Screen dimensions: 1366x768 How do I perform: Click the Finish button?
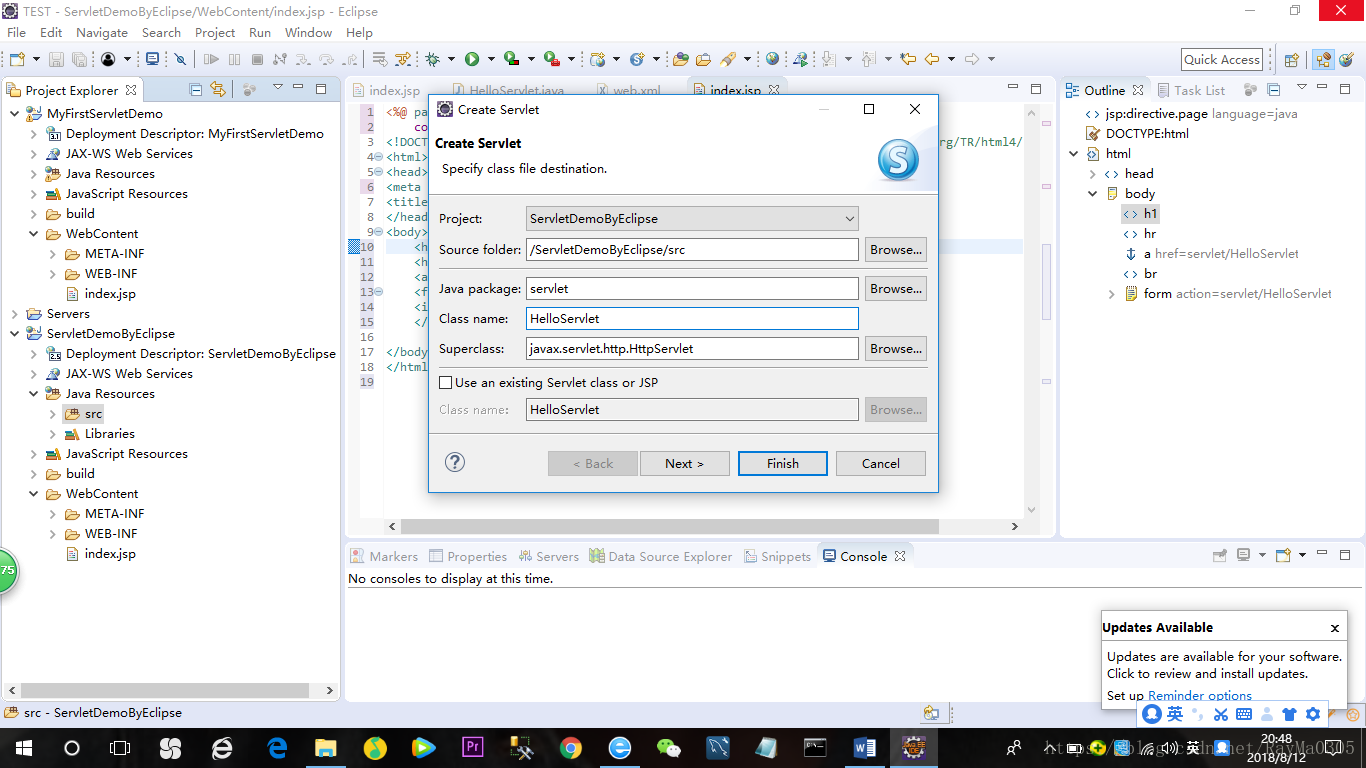(x=782, y=463)
